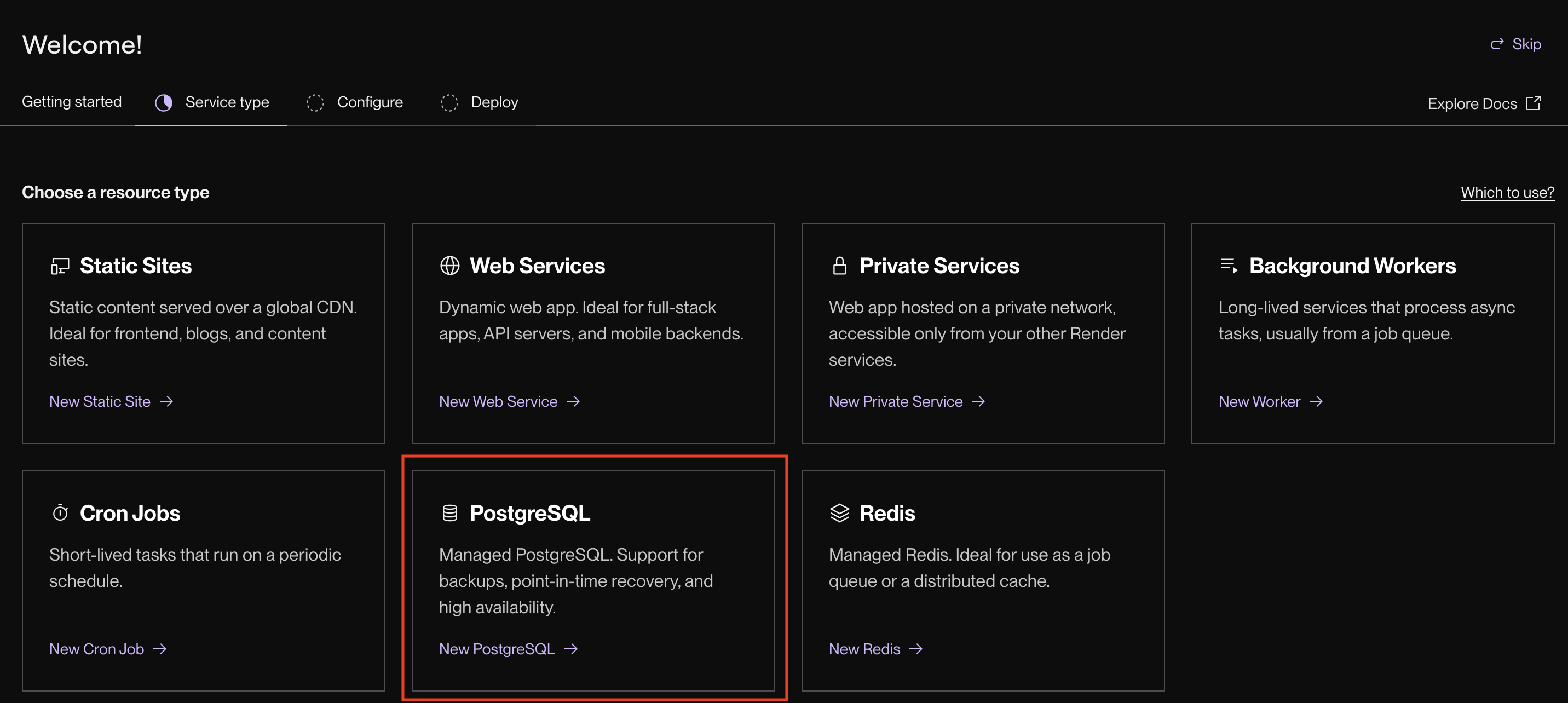Click the PostgreSQL card heading
This screenshot has height=703, width=1568.
(x=529, y=514)
